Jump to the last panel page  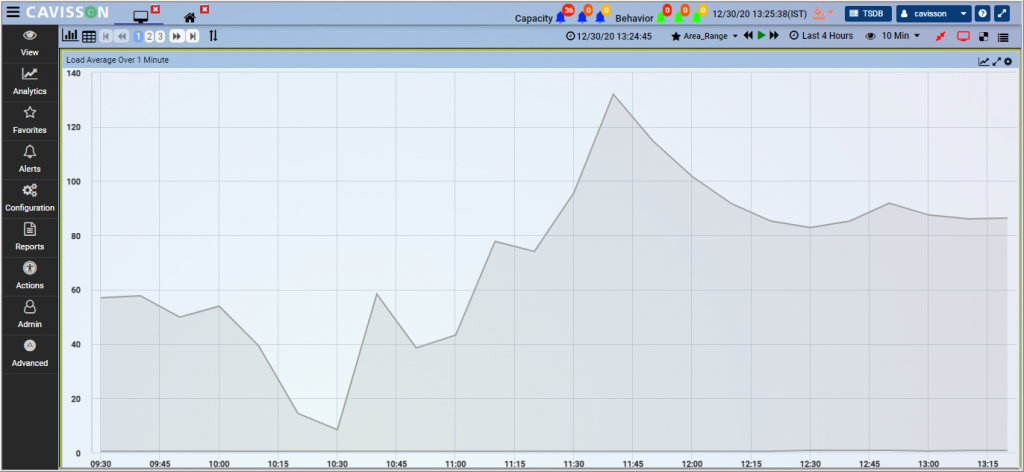tap(192, 37)
